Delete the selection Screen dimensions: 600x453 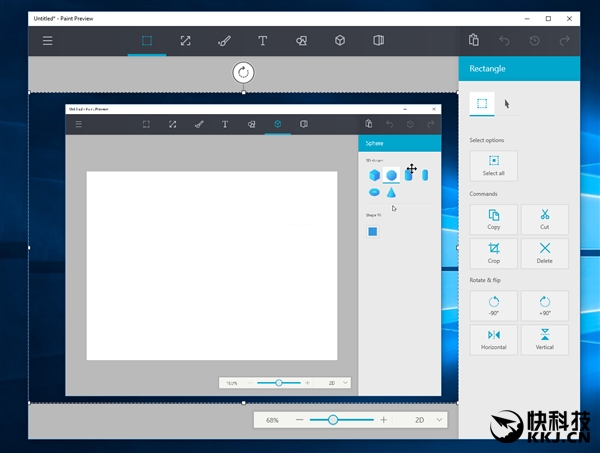545,253
